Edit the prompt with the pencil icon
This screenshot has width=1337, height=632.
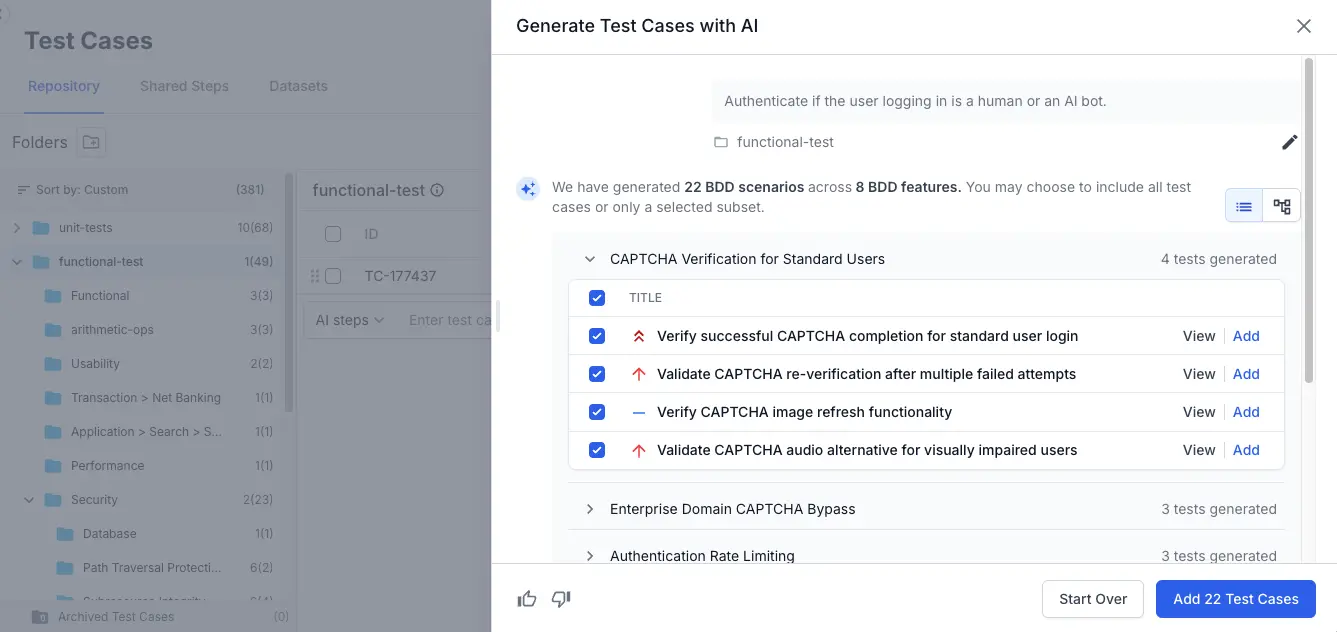point(1290,142)
